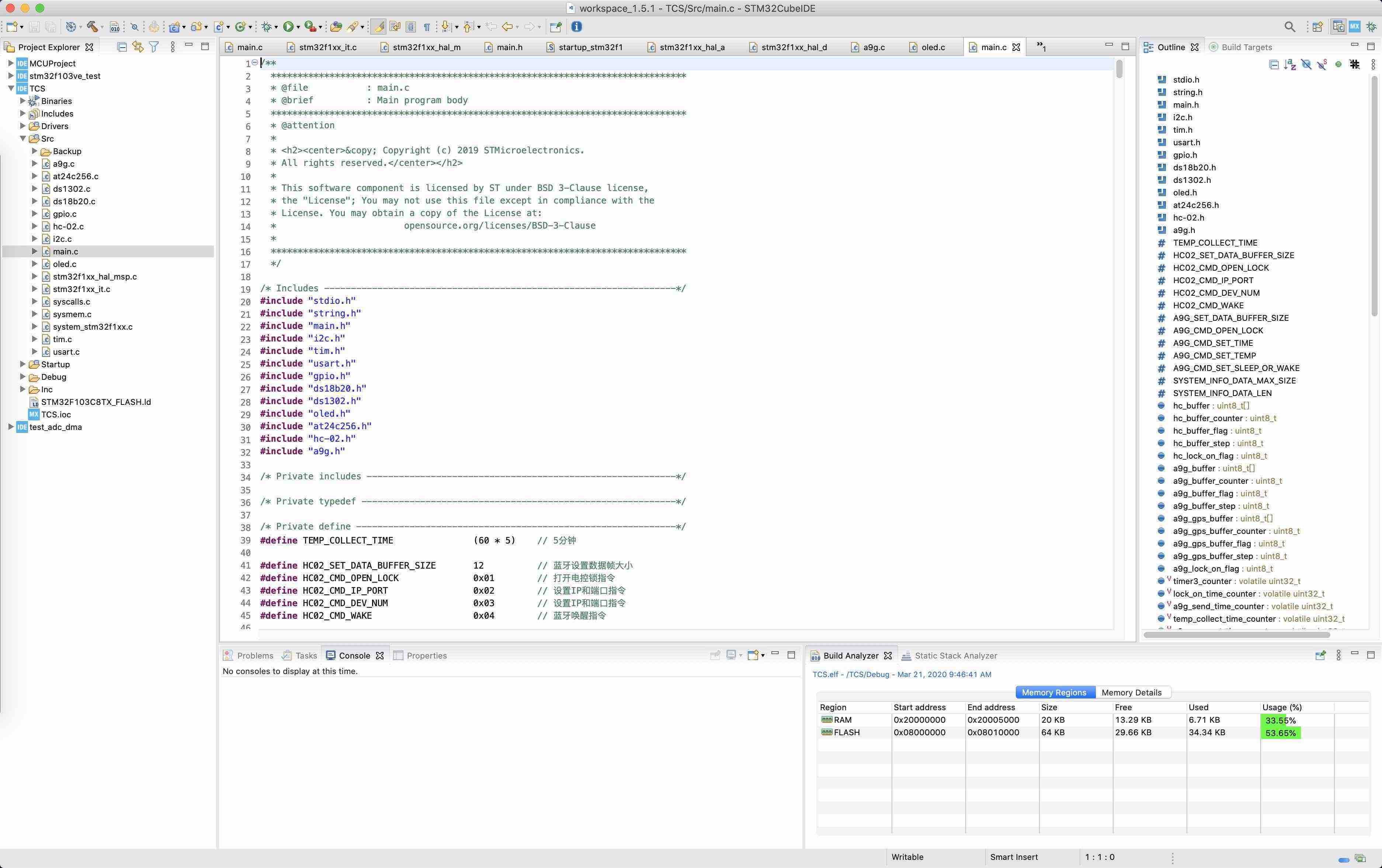Collapse All in the Outline view

pos(1274,65)
